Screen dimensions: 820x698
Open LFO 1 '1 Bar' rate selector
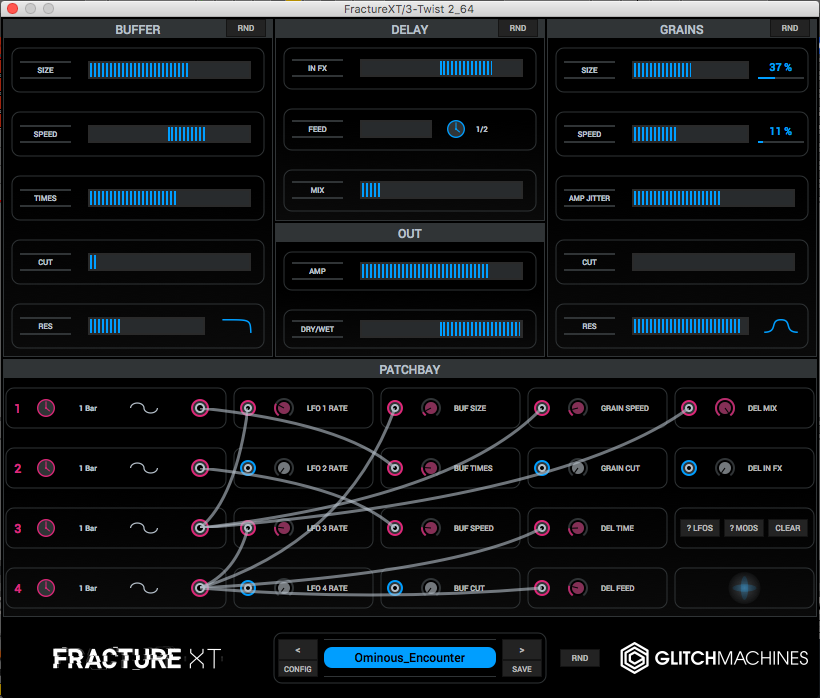[88, 408]
